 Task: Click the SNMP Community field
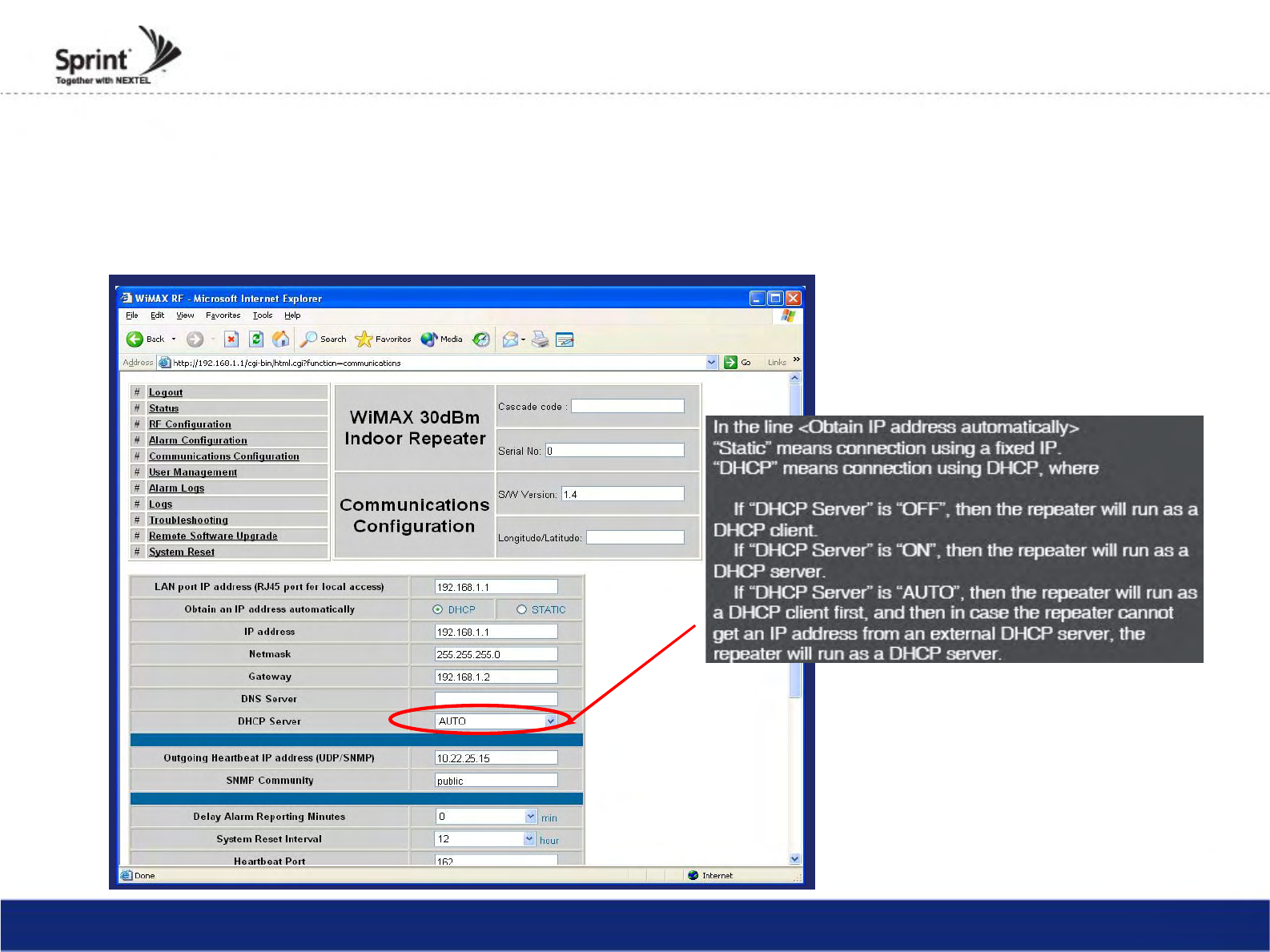click(496, 781)
